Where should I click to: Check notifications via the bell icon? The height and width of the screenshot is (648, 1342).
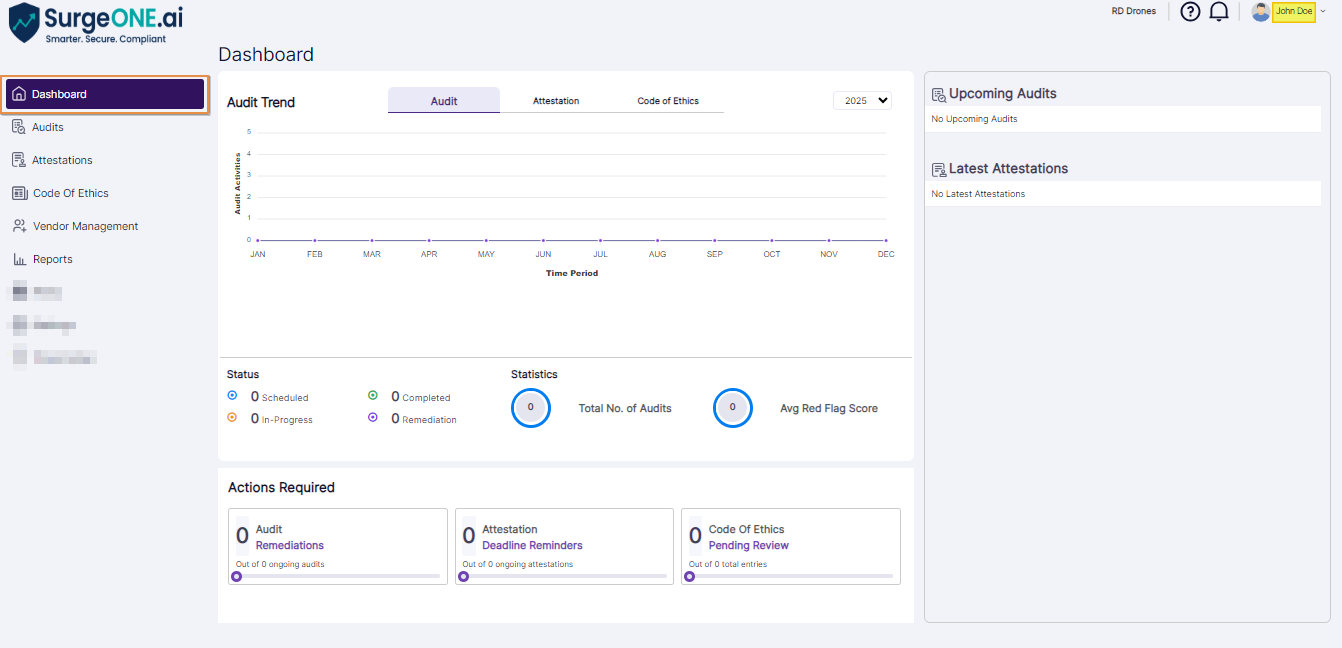click(1218, 11)
